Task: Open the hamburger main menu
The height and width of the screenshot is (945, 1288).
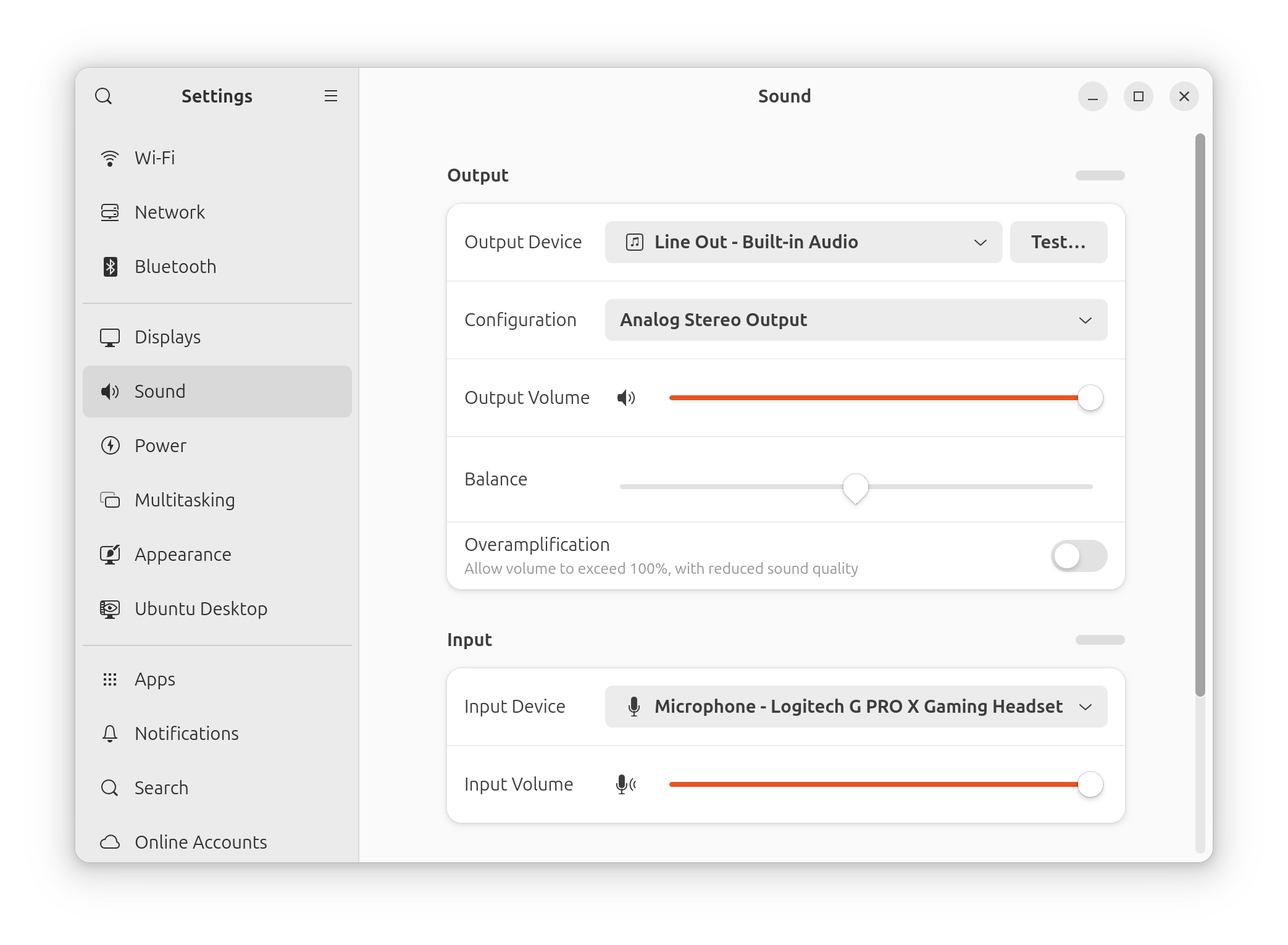Action: [331, 96]
